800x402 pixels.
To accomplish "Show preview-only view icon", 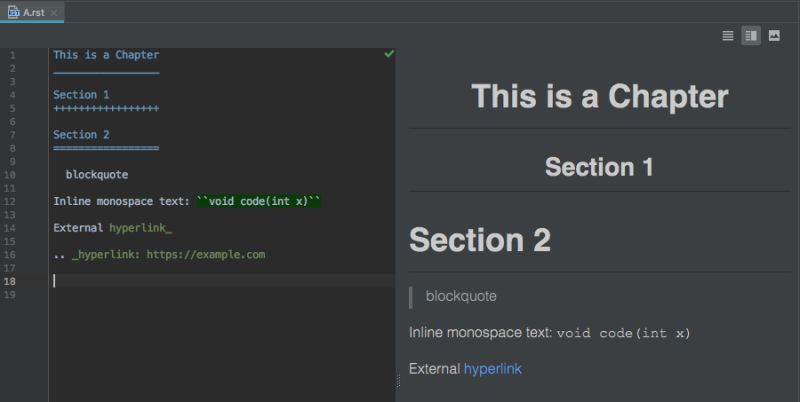I will click(x=774, y=36).
